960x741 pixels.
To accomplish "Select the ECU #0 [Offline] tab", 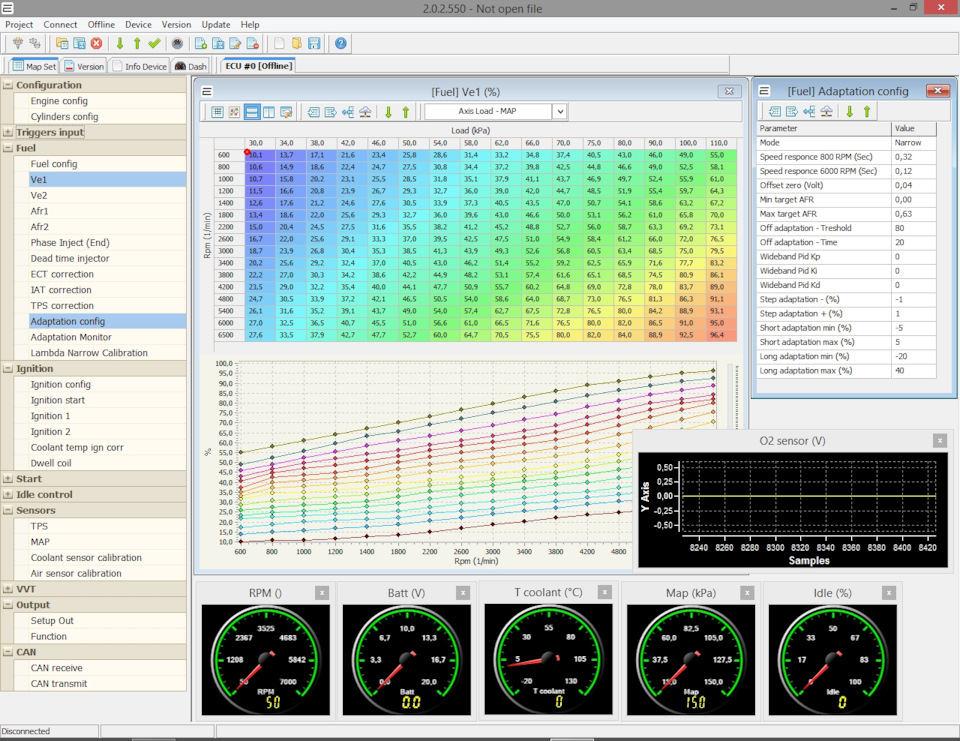I will click(x=258, y=66).
